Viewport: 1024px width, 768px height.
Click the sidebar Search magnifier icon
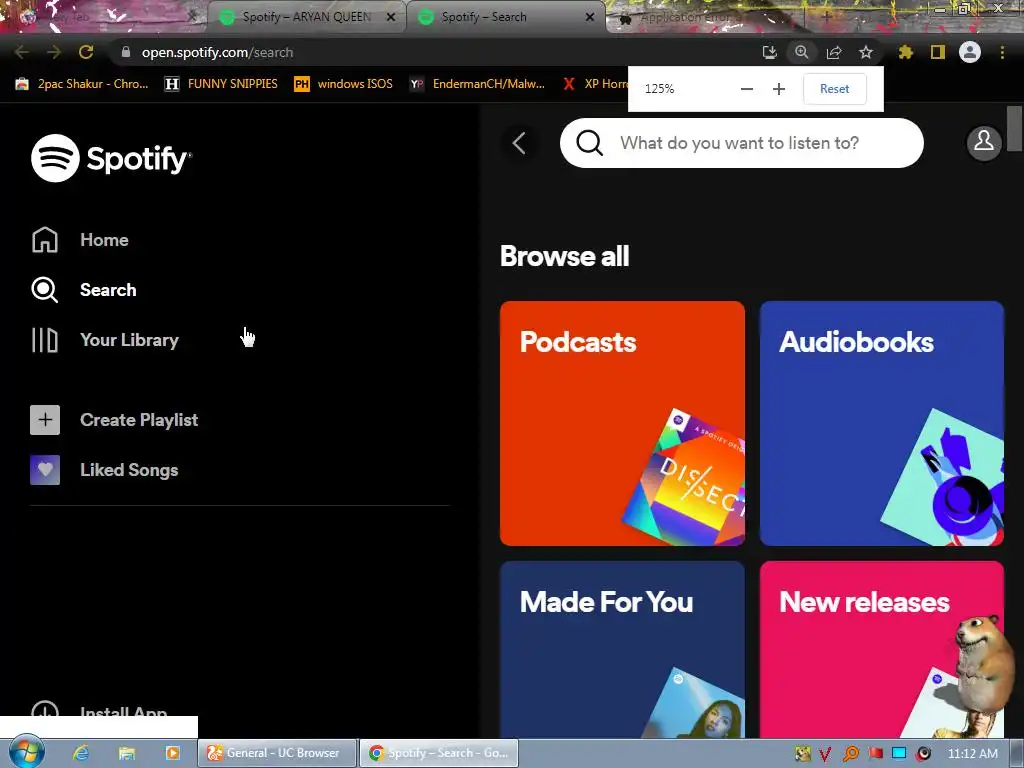(44, 290)
